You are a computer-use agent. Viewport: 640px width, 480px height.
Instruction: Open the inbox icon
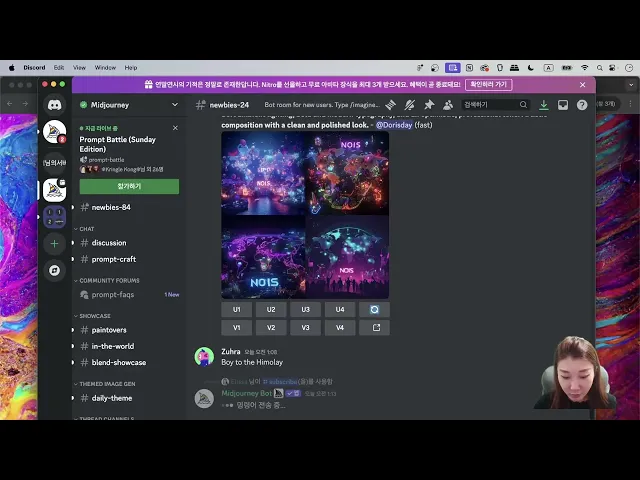[563, 105]
